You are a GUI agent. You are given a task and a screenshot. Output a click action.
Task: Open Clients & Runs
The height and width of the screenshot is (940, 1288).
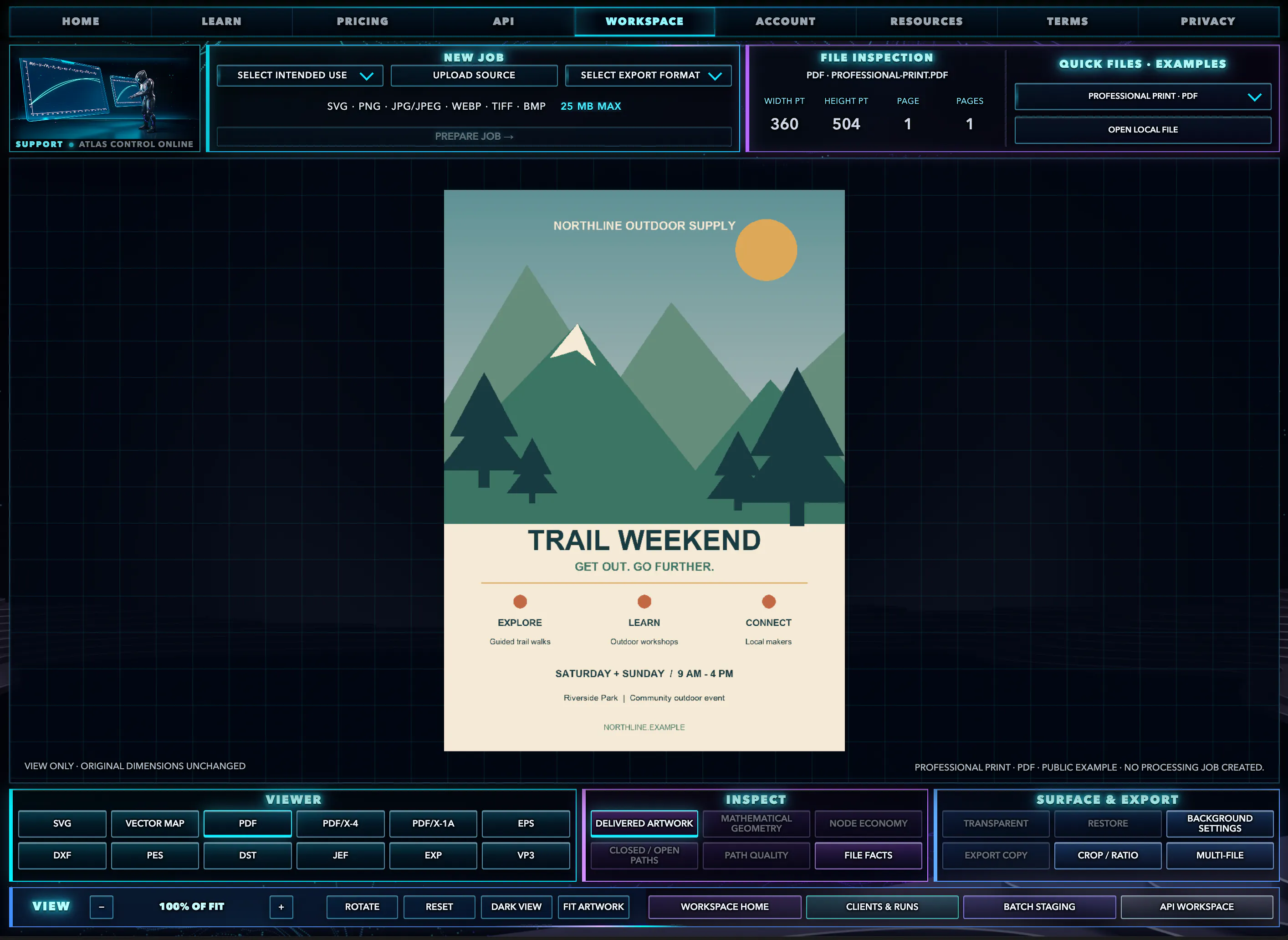[882, 907]
